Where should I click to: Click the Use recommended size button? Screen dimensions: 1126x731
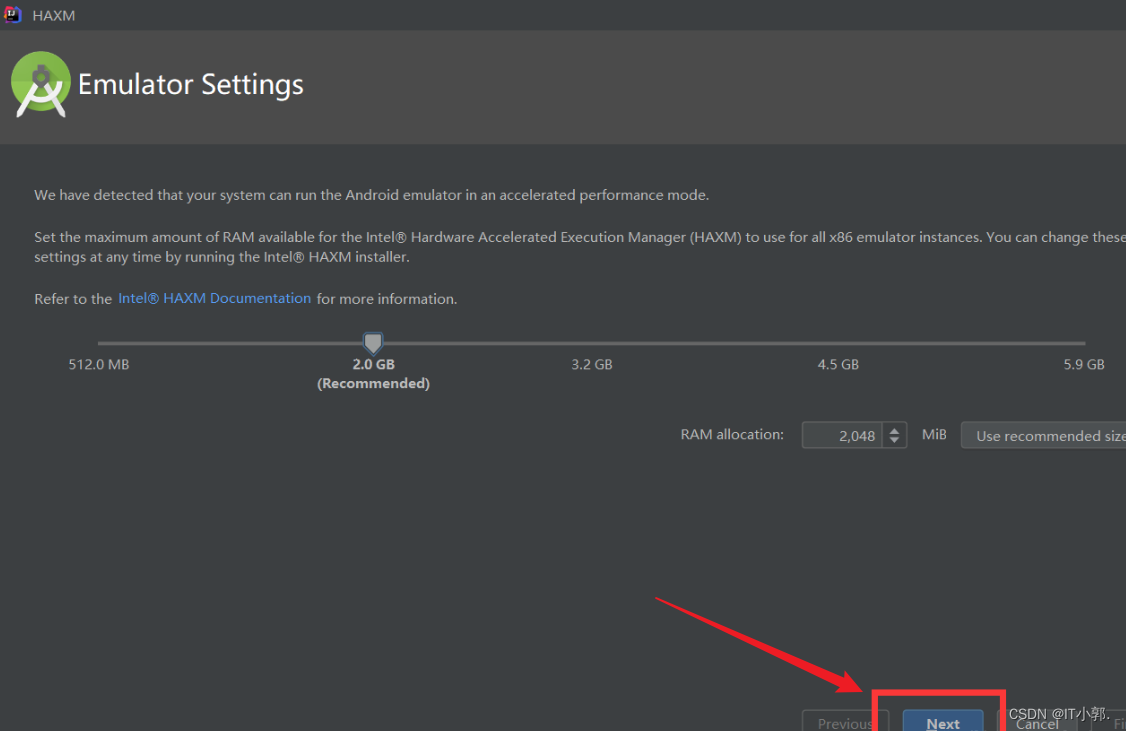1043,435
